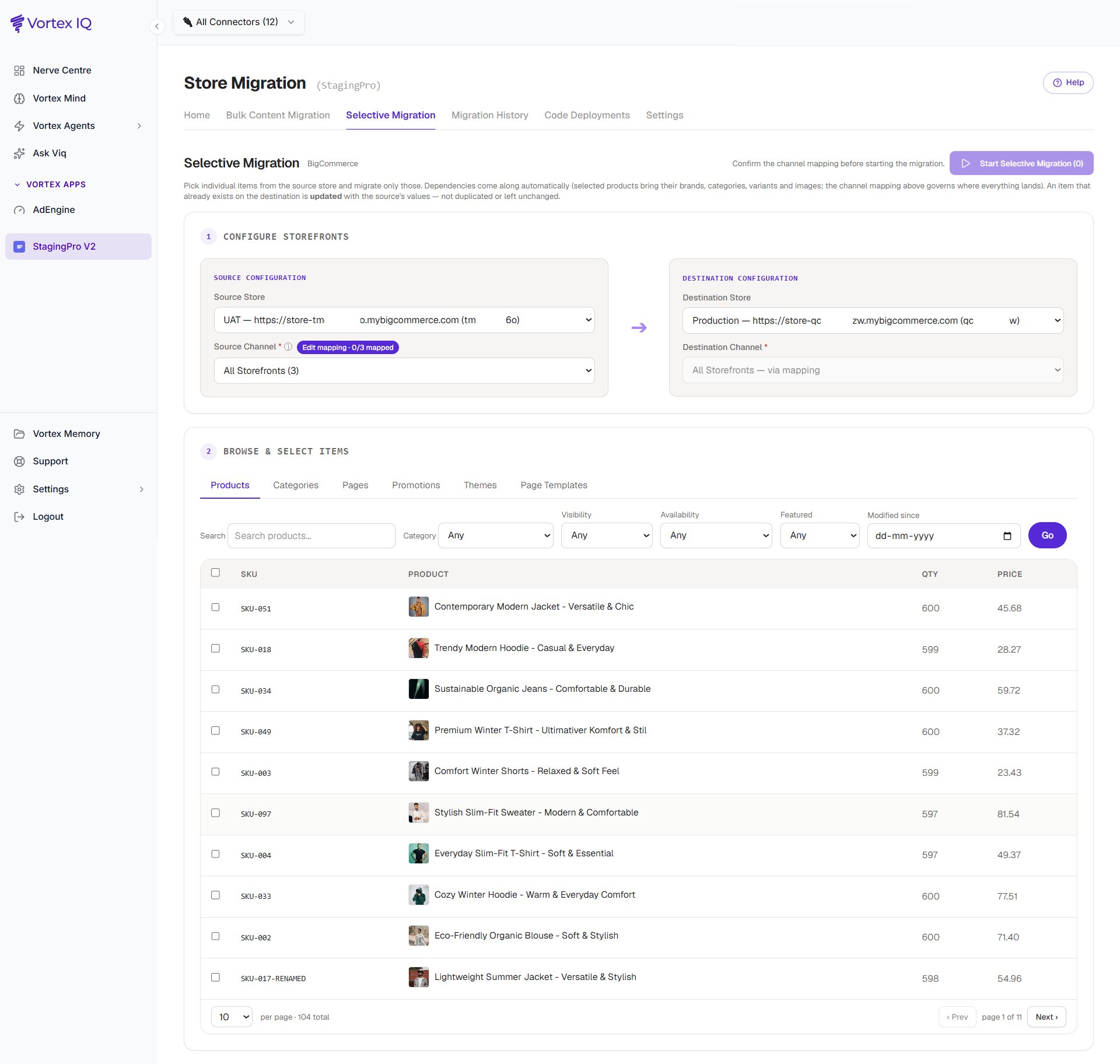Viewport: 1120px width, 1064px height.
Task: Open the Settings tab of Store Migration
Action: pyautogui.click(x=664, y=116)
